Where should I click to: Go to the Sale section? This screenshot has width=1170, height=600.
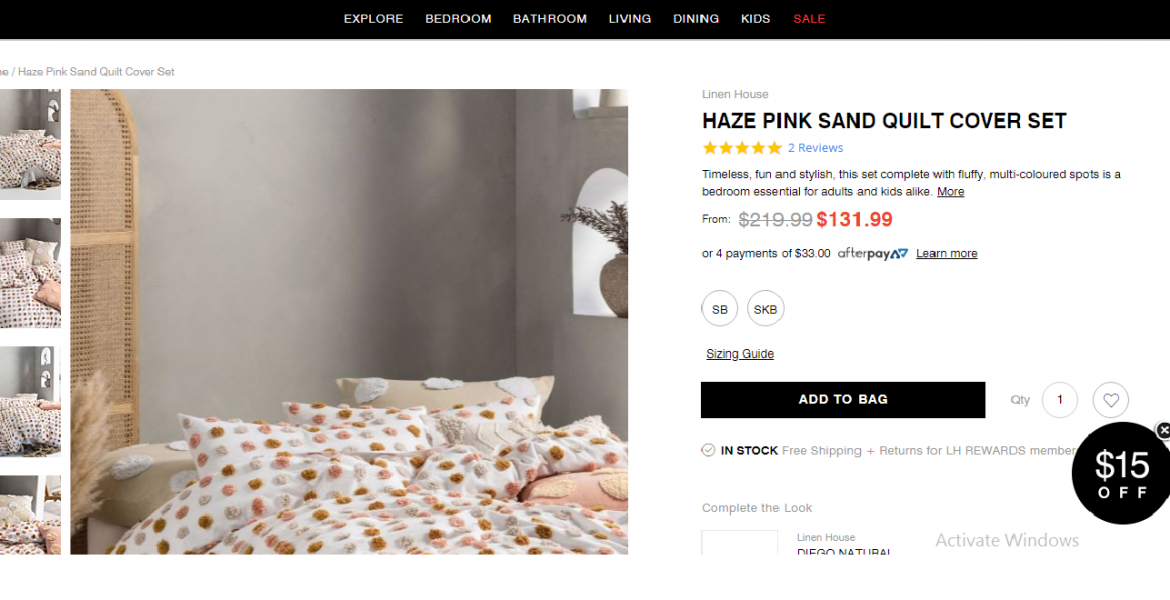pyautogui.click(x=809, y=19)
